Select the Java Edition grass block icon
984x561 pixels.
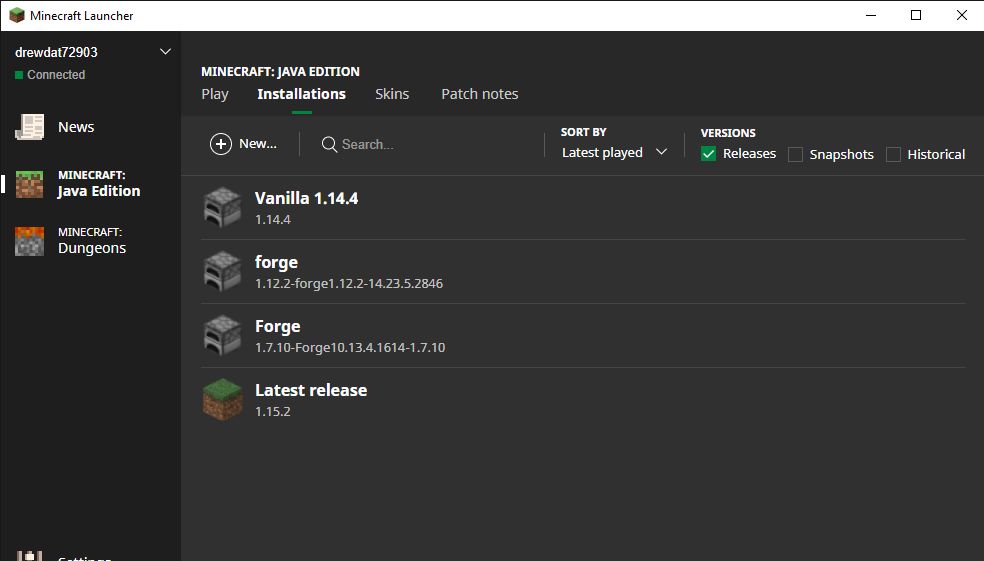[x=29, y=184]
